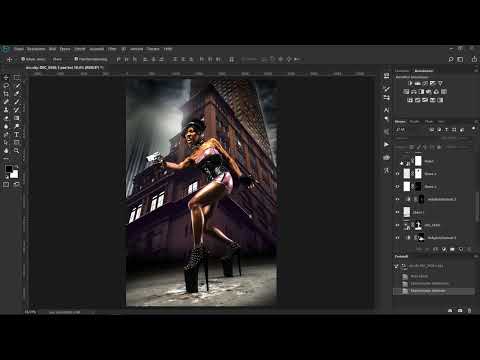This screenshot has width=480, height=360.
Task: Open the History panel flyout menu
Action: coord(476,256)
